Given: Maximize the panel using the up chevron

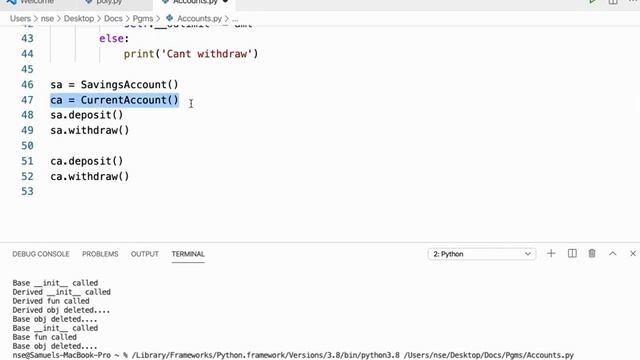Looking at the screenshot, I should [613, 253].
